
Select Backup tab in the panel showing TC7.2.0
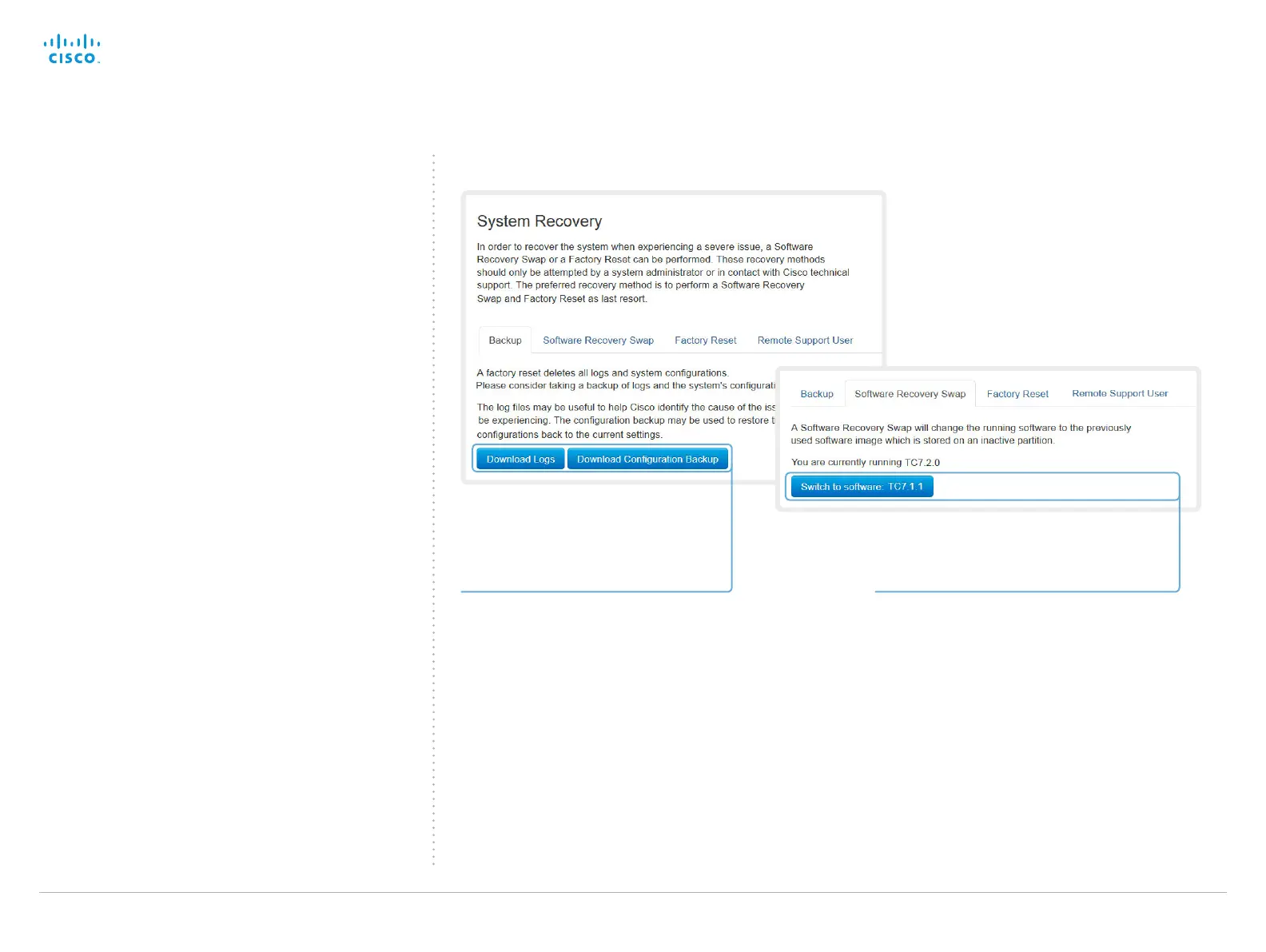(817, 394)
